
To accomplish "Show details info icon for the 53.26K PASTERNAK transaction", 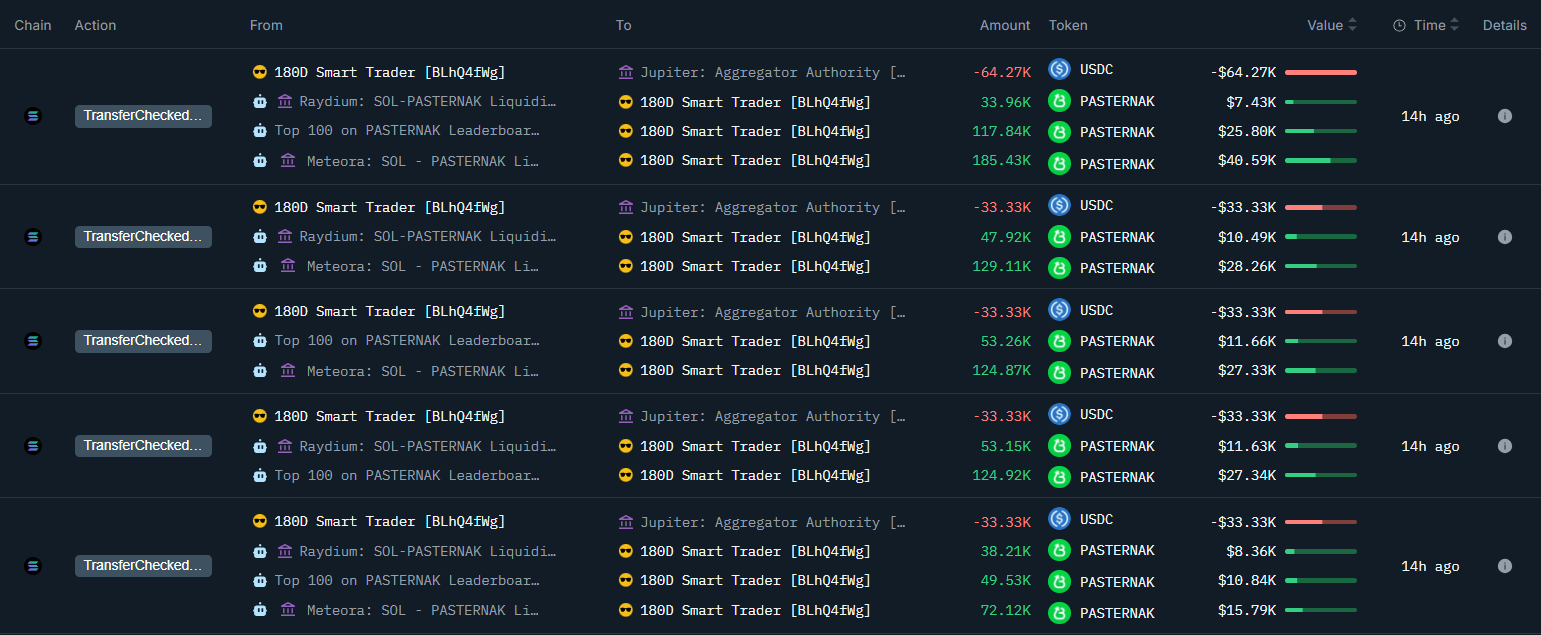I will point(1504,341).
